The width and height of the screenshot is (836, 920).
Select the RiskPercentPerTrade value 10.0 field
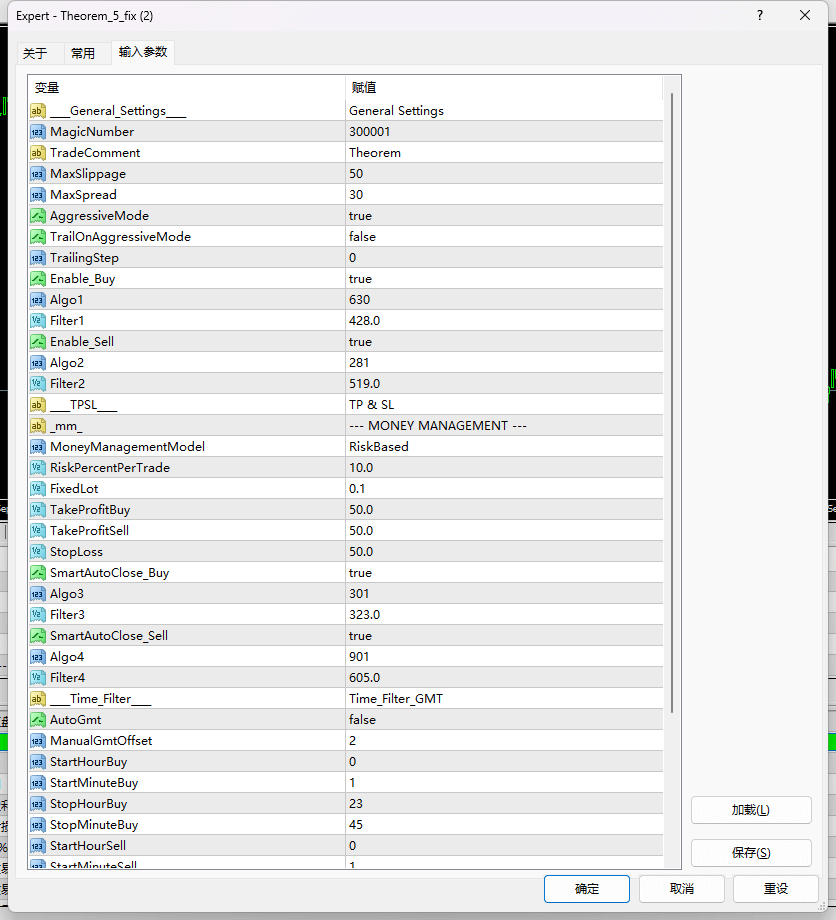click(503, 468)
